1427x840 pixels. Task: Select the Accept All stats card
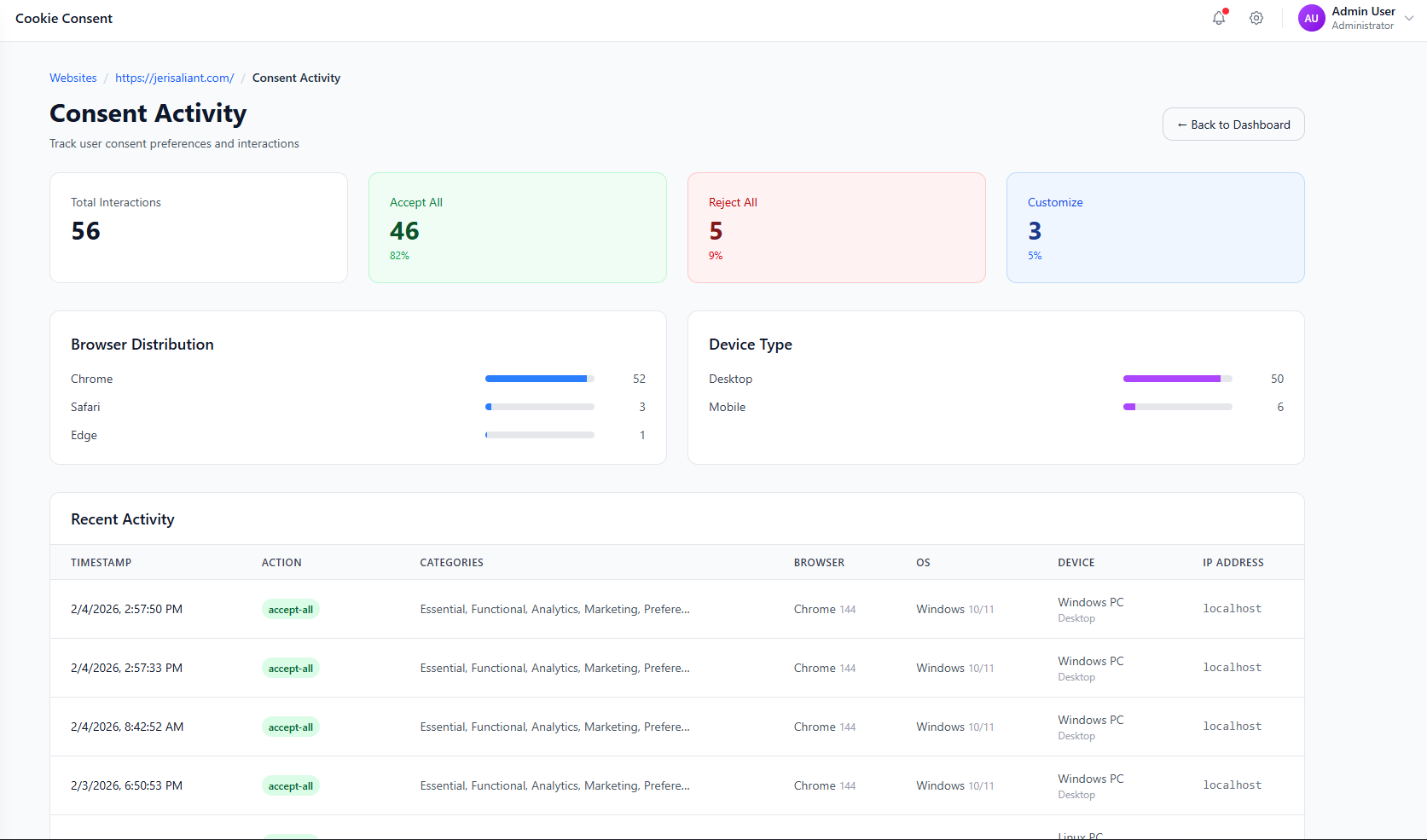517,228
